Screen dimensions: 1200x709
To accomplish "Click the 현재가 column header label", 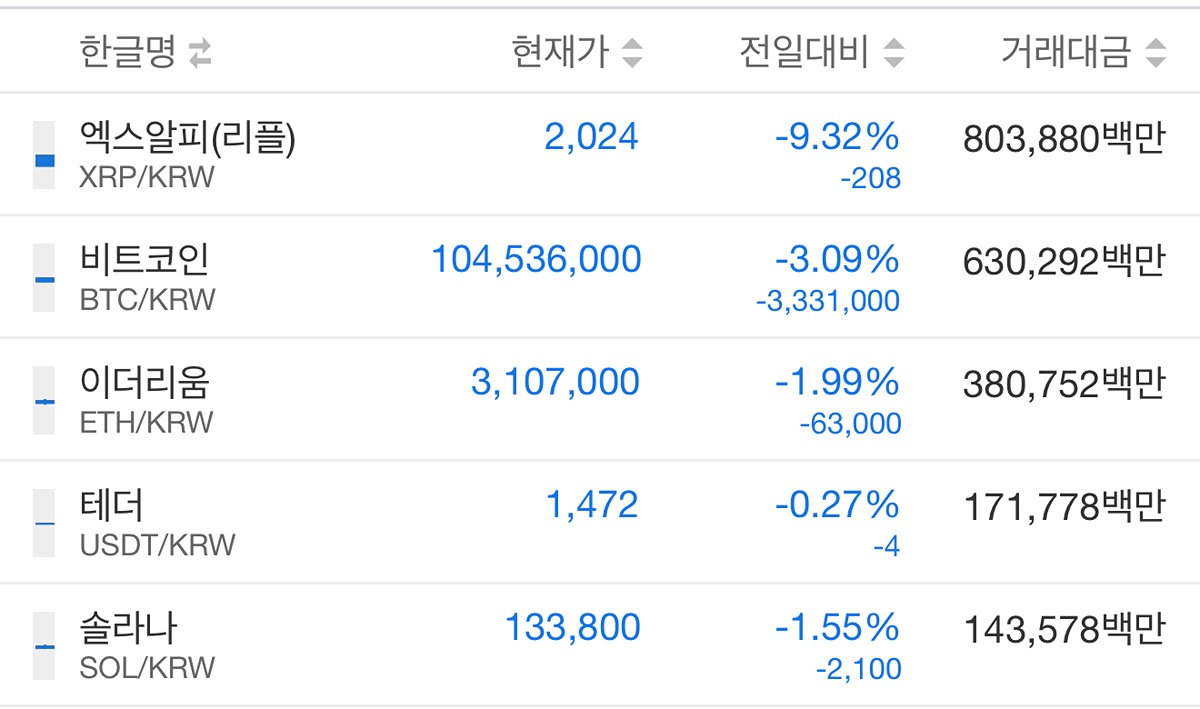I will 560,53.
